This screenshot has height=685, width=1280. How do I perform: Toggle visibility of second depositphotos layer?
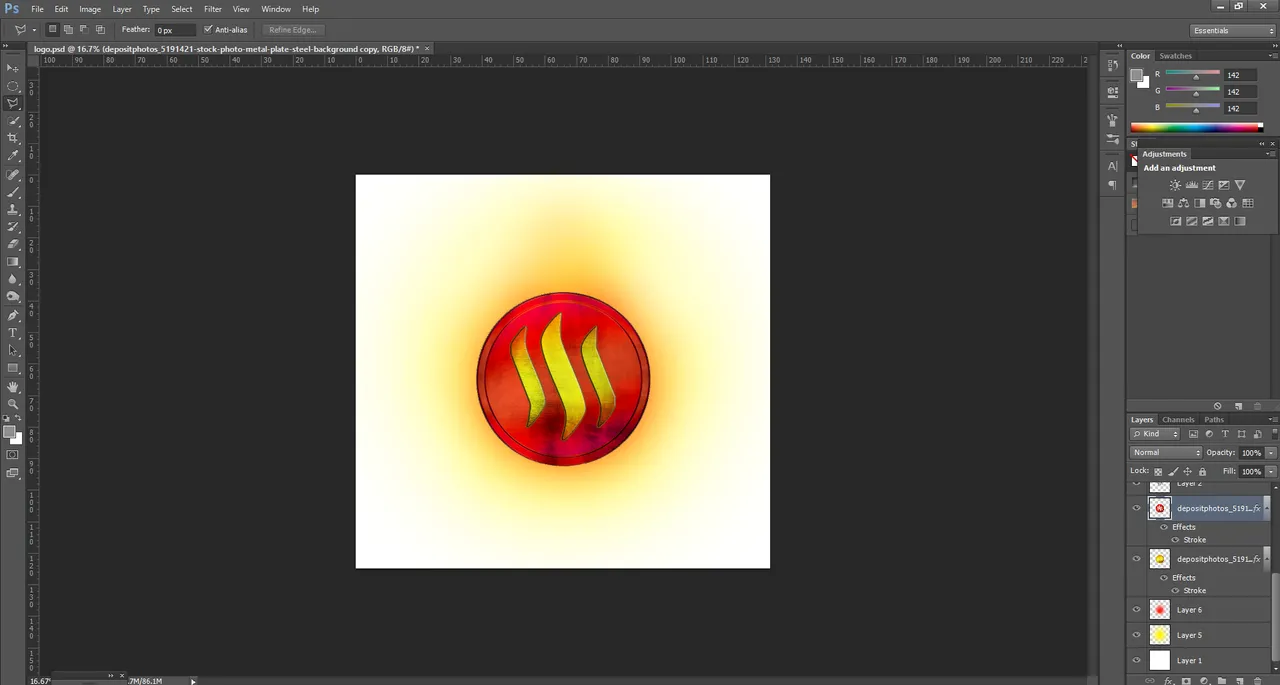(1136, 559)
